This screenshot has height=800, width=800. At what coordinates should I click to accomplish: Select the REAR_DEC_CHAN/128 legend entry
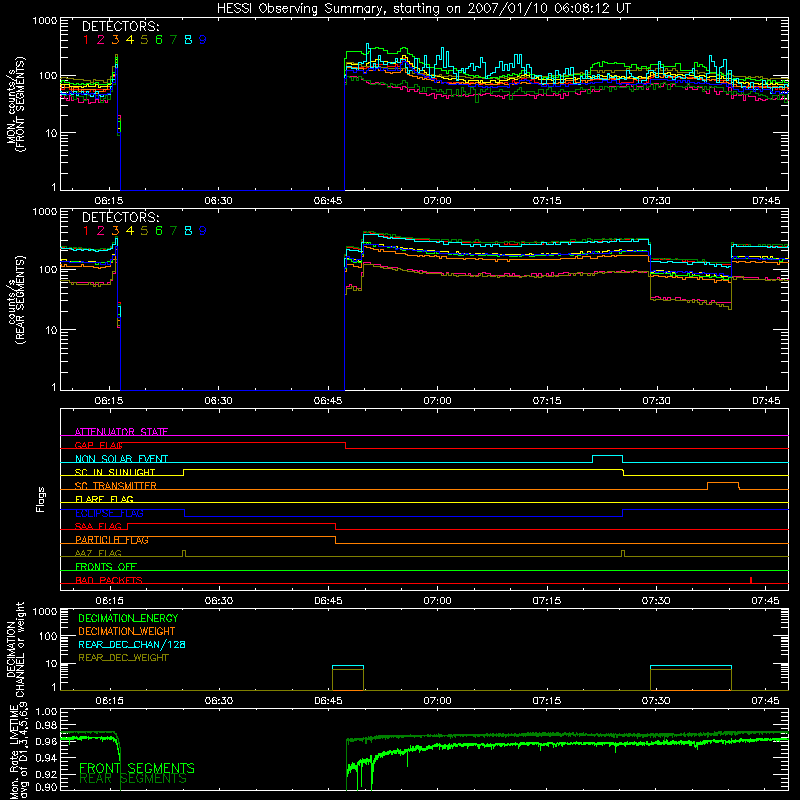coord(132,644)
